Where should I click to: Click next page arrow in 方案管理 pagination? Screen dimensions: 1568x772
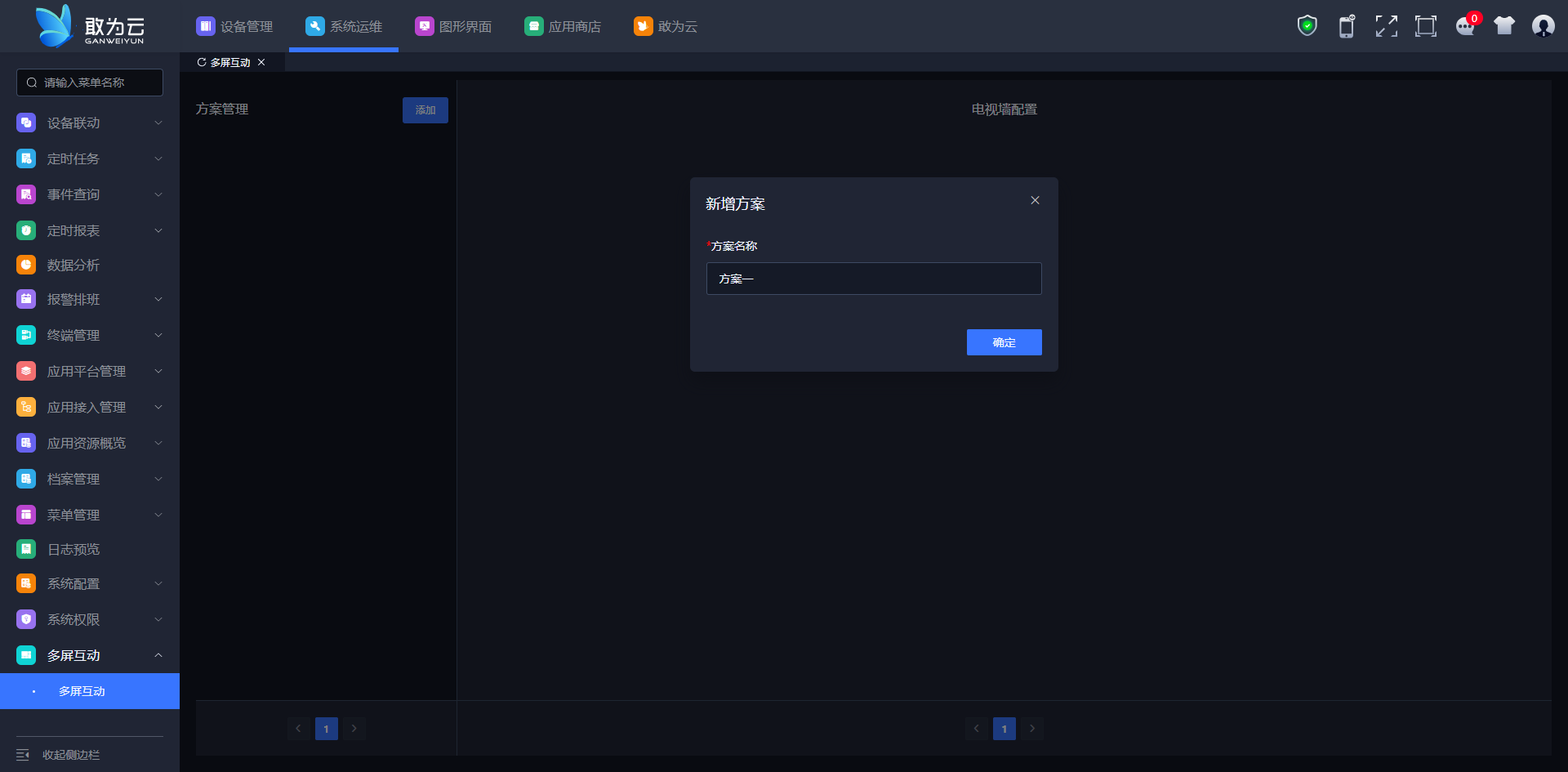click(354, 729)
